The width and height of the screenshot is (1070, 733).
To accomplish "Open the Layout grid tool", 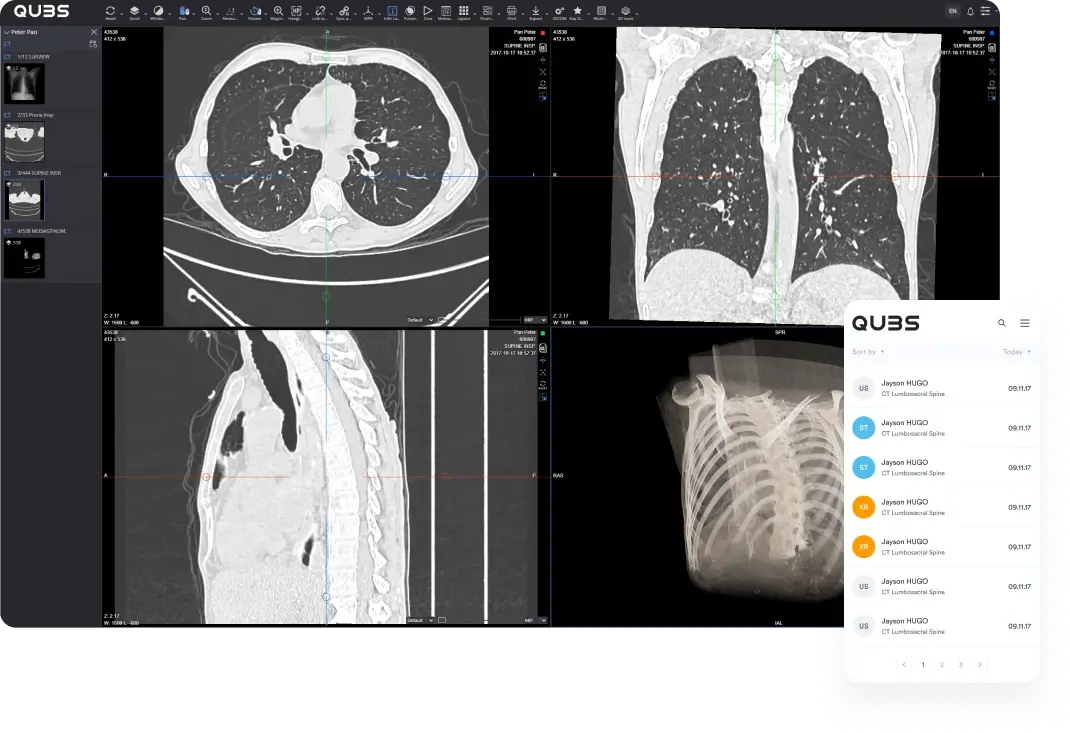I will tap(464, 10).
